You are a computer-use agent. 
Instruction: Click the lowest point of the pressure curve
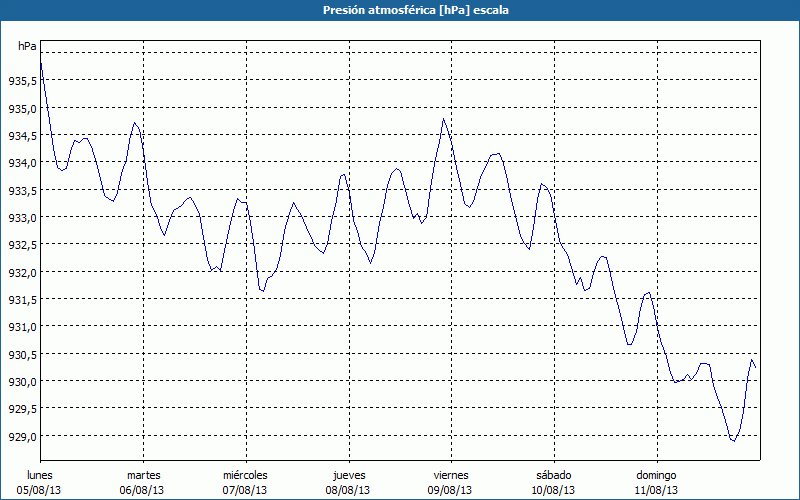pos(733,440)
